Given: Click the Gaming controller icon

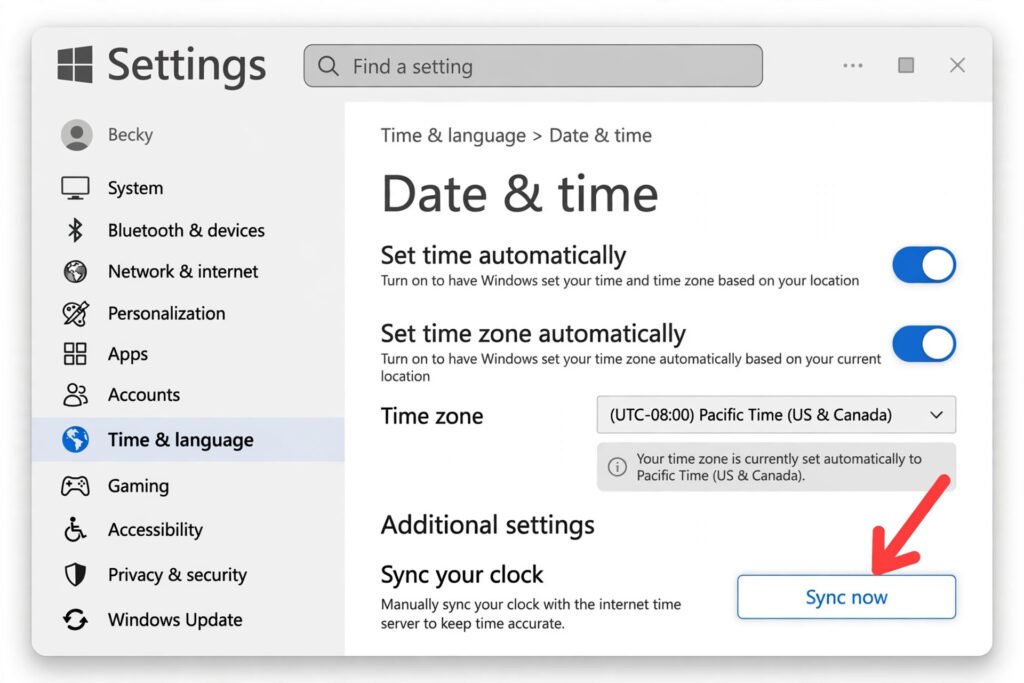Looking at the screenshot, I should point(75,486).
